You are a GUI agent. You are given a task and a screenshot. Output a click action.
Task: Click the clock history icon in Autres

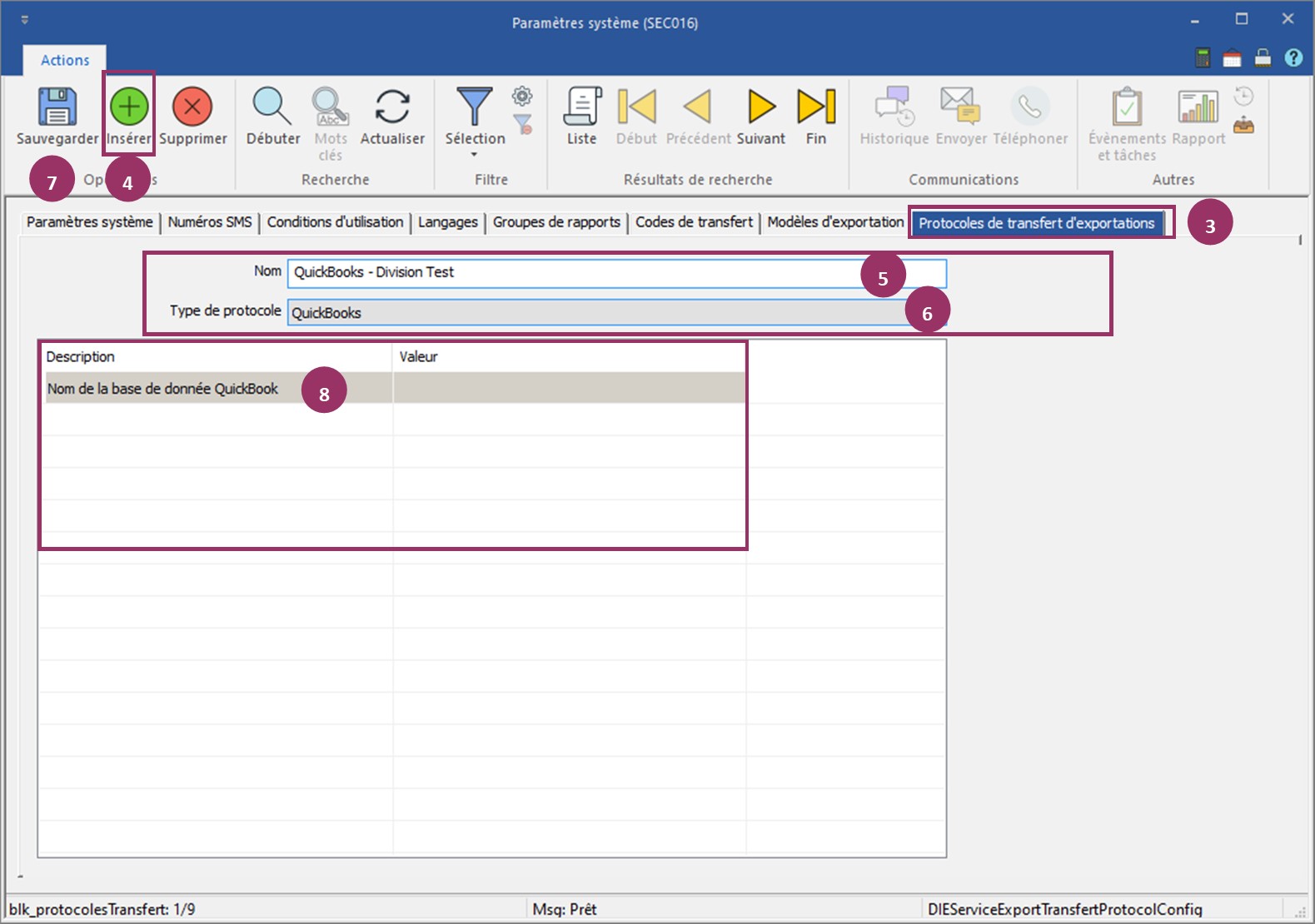point(1243,96)
